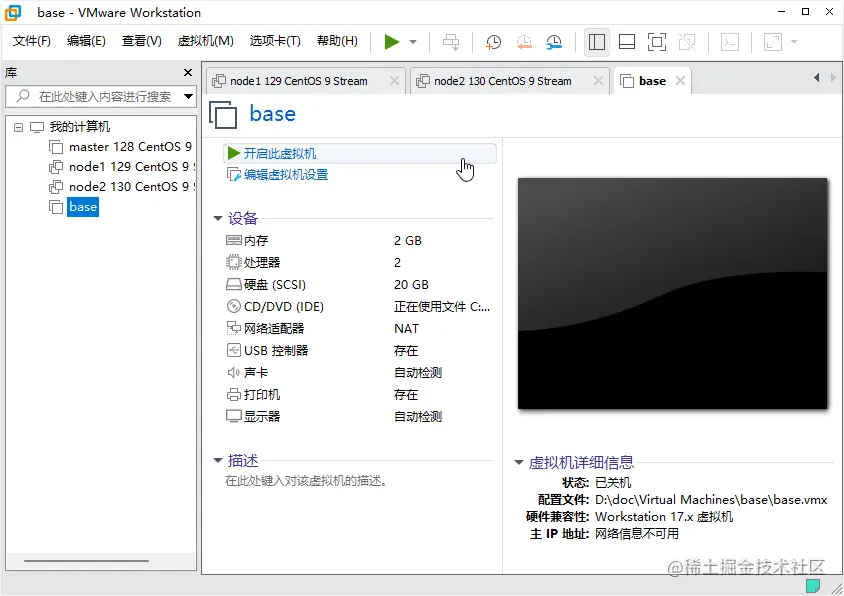Screen dimensions: 844x596
Task: Click the VM screen preview thumbnail
Action: [672, 293]
